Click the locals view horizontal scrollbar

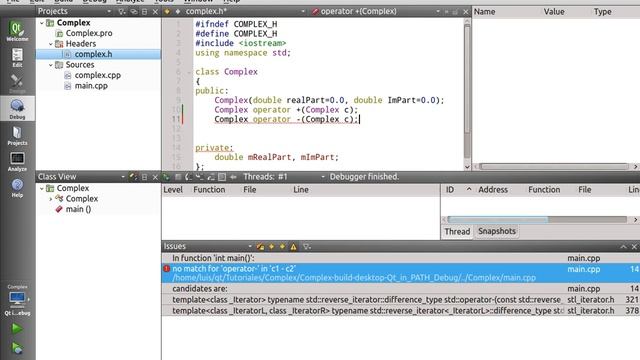point(554,167)
